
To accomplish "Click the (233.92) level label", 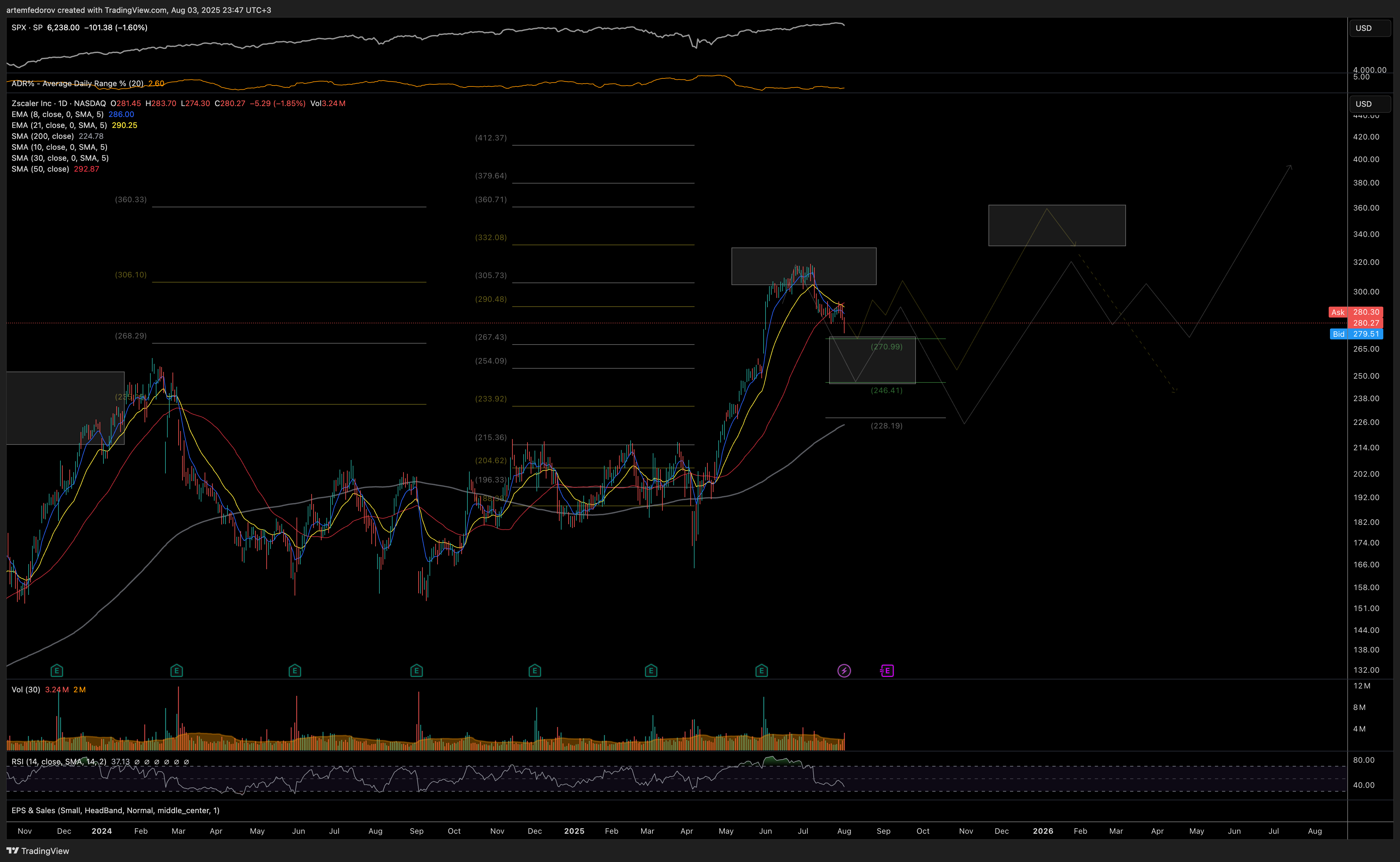I will [491, 399].
